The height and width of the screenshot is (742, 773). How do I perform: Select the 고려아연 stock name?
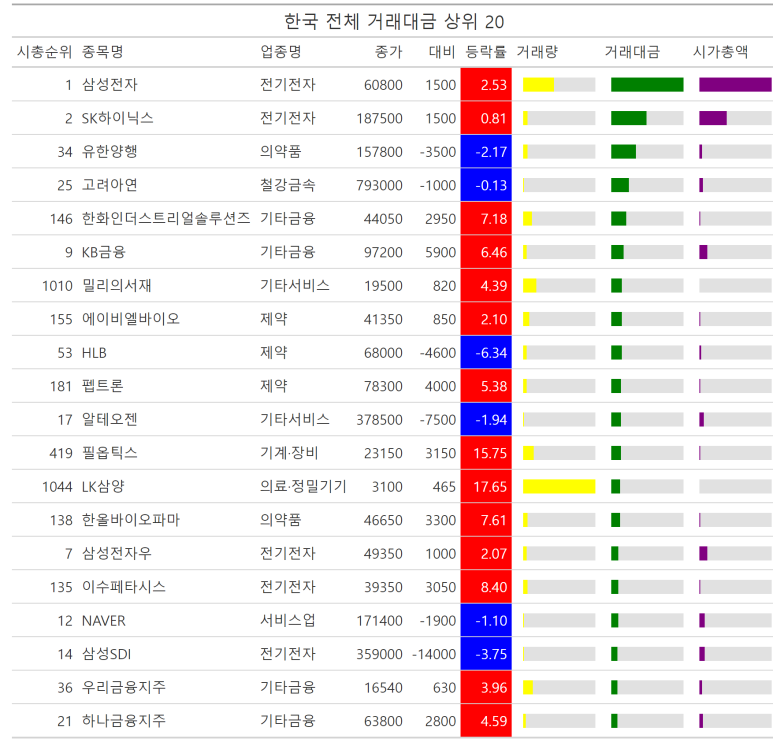pos(109,185)
